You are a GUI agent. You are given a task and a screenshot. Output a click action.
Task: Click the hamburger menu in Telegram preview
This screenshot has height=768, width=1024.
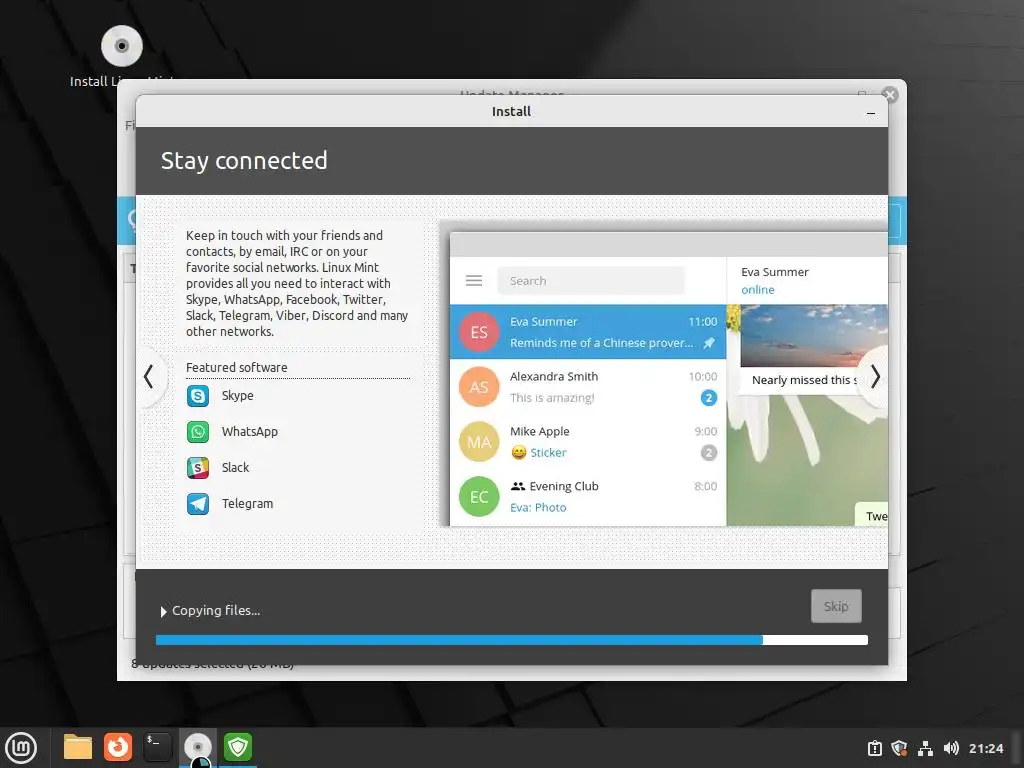(x=474, y=281)
